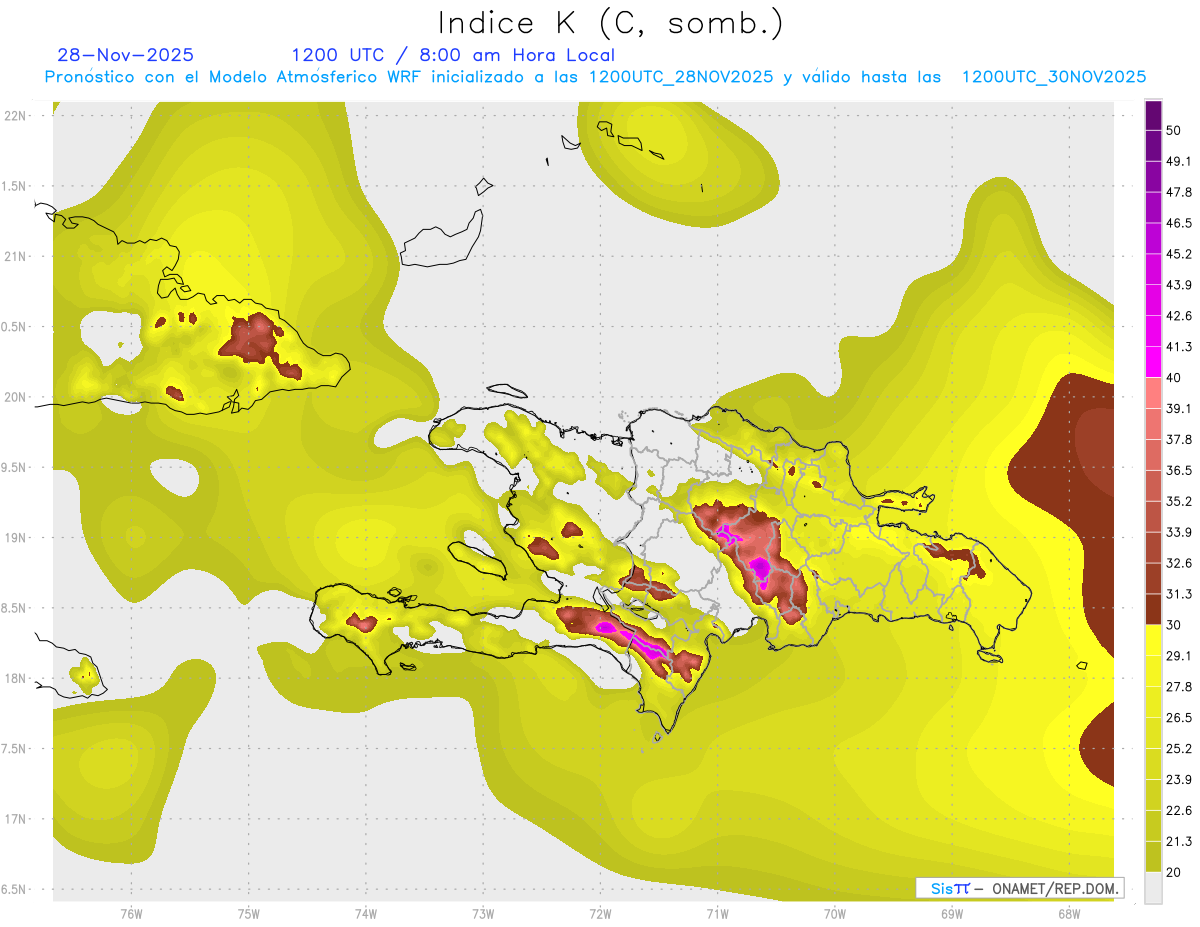1200x927 pixels.
Task: Click the "18N" latitude label
Action: pyautogui.click(x=16, y=678)
